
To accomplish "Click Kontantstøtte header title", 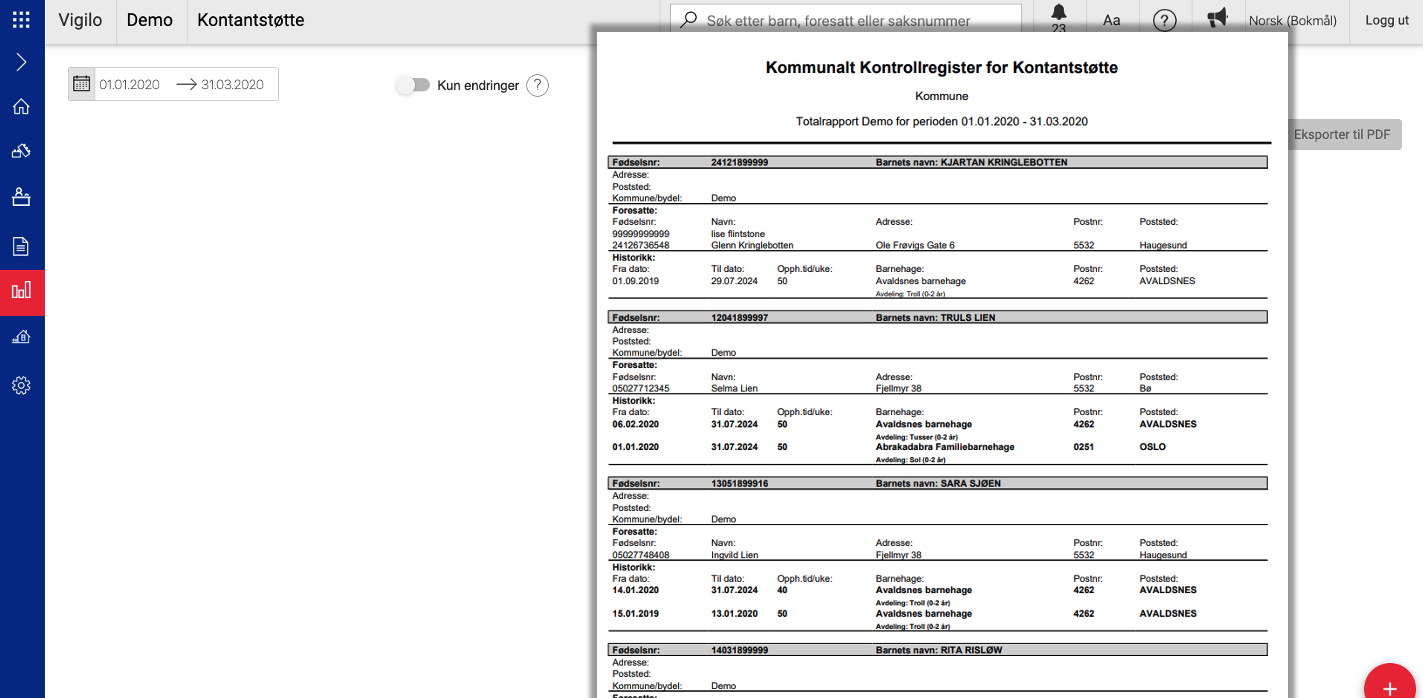I will (x=251, y=20).
